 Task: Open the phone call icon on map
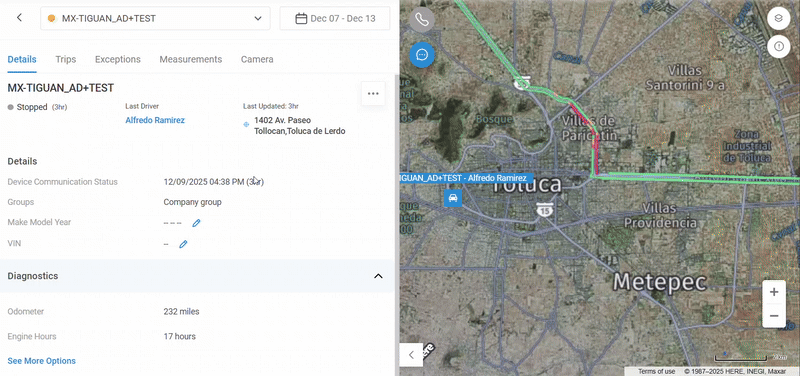point(422,20)
